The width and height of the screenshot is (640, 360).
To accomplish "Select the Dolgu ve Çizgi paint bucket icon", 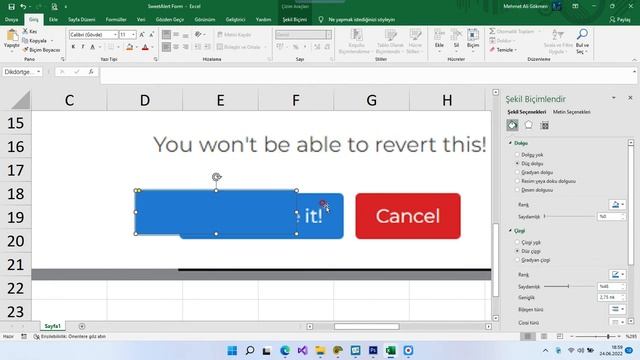I will click(x=512, y=125).
